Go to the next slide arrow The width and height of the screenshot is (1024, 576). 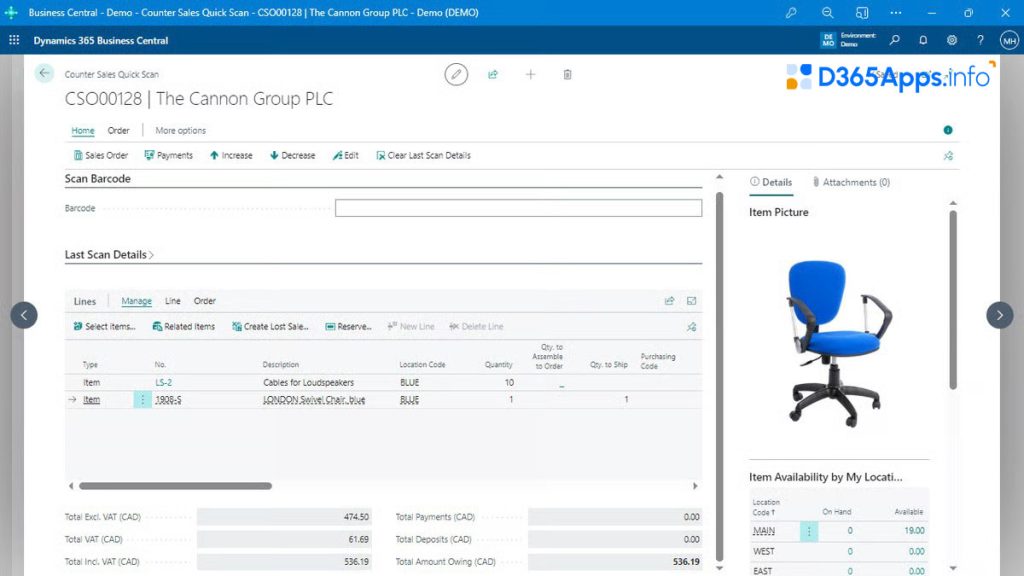tap(999, 315)
